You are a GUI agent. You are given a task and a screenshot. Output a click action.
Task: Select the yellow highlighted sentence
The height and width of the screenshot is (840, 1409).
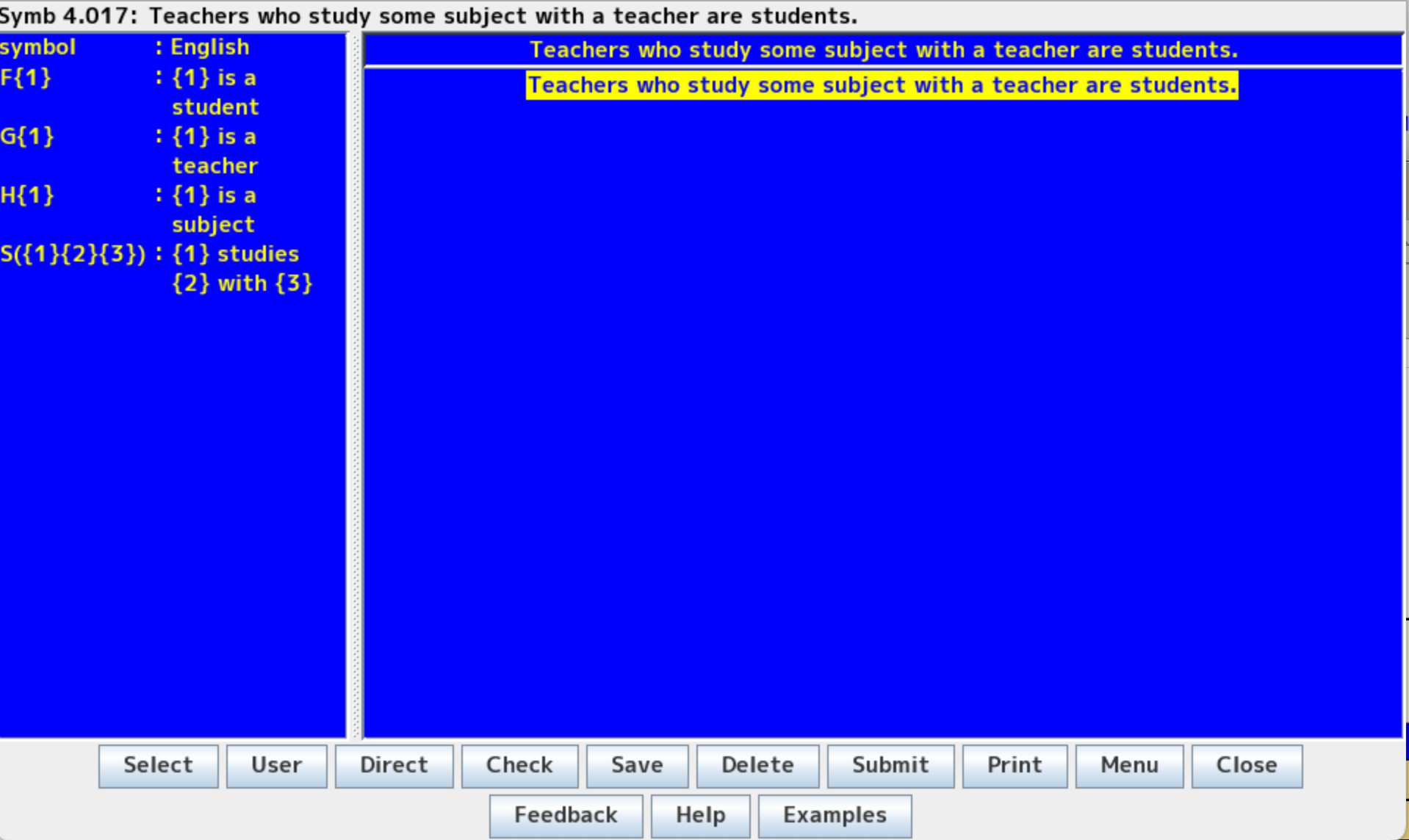point(880,84)
